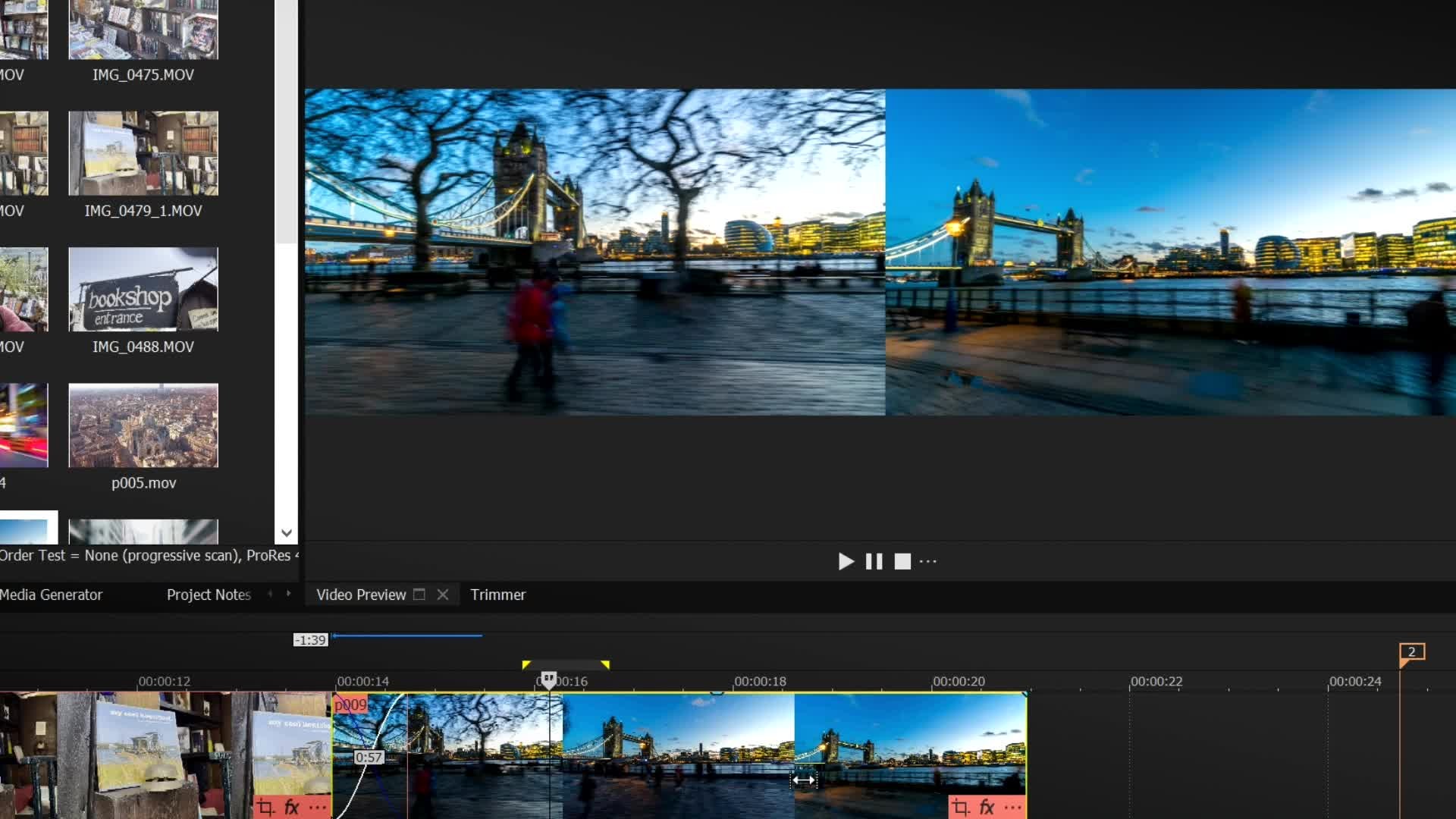
Task: Undock the Video Preview window using its square icon
Action: tap(419, 595)
